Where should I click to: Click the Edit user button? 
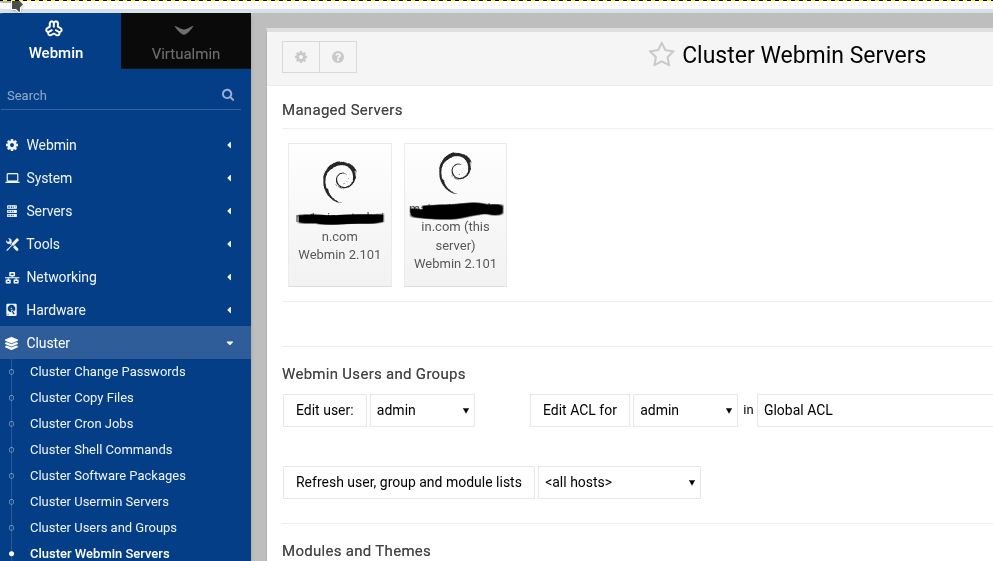325,410
